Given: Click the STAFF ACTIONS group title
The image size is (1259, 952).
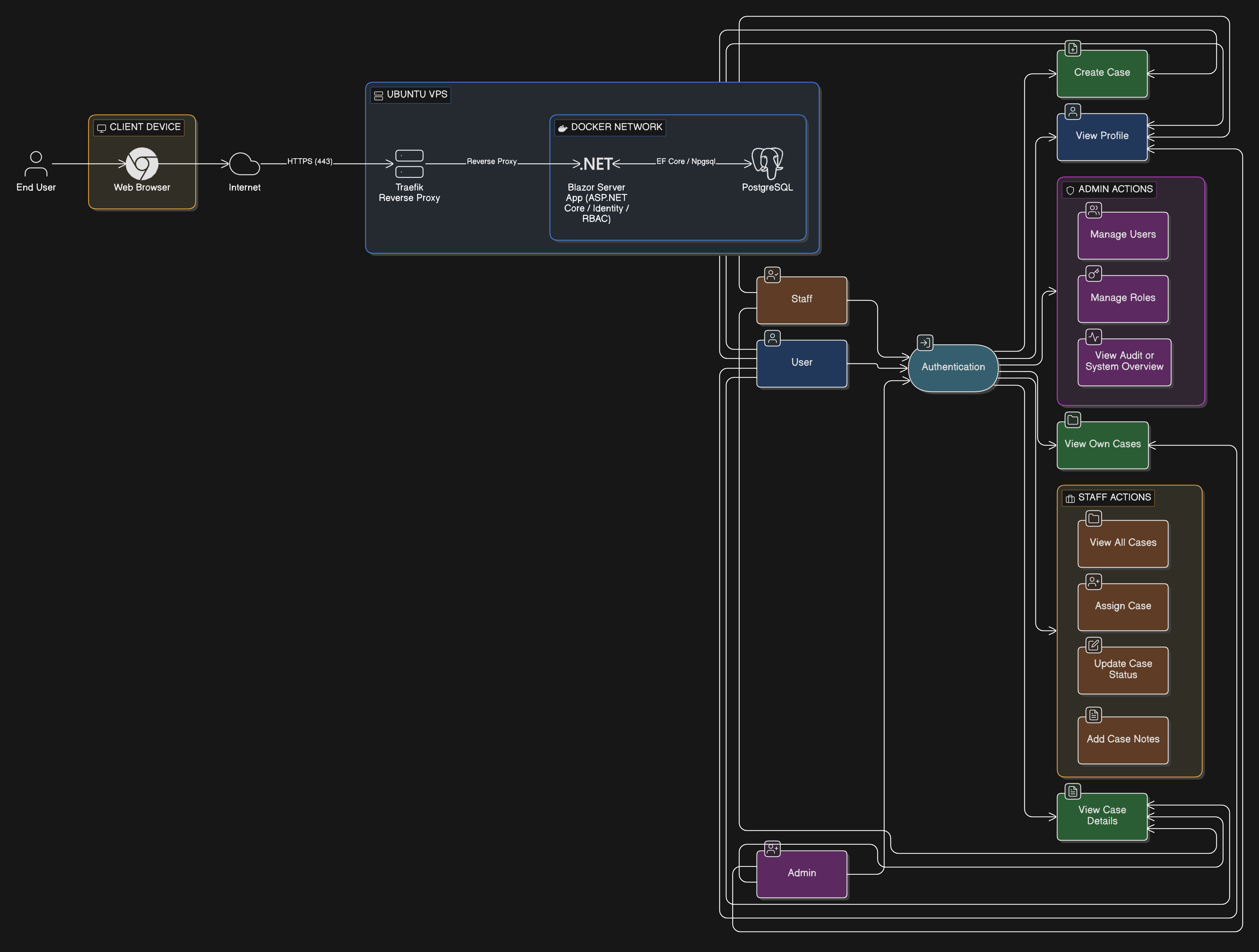Looking at the screenshot, I should pos(1114,497).
